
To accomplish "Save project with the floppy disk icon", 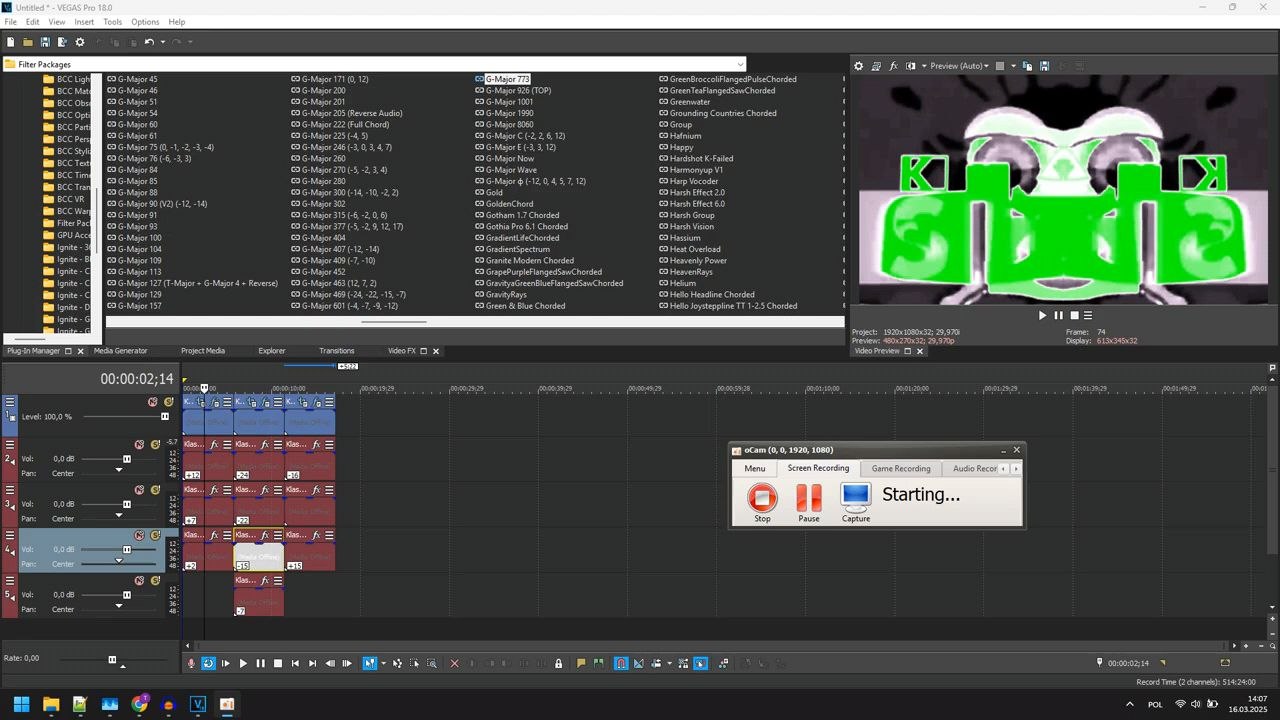I will tap(45, 42).
